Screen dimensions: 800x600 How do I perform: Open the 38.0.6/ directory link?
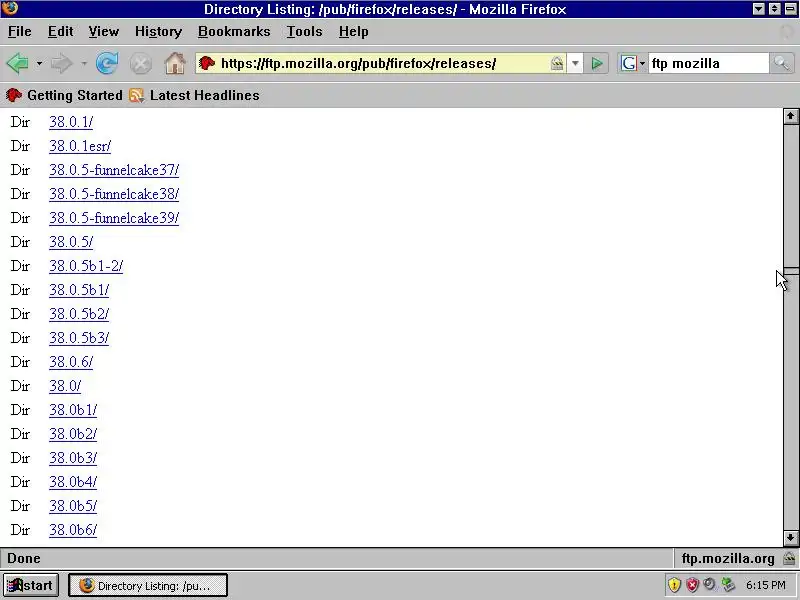tap(71, 362)
